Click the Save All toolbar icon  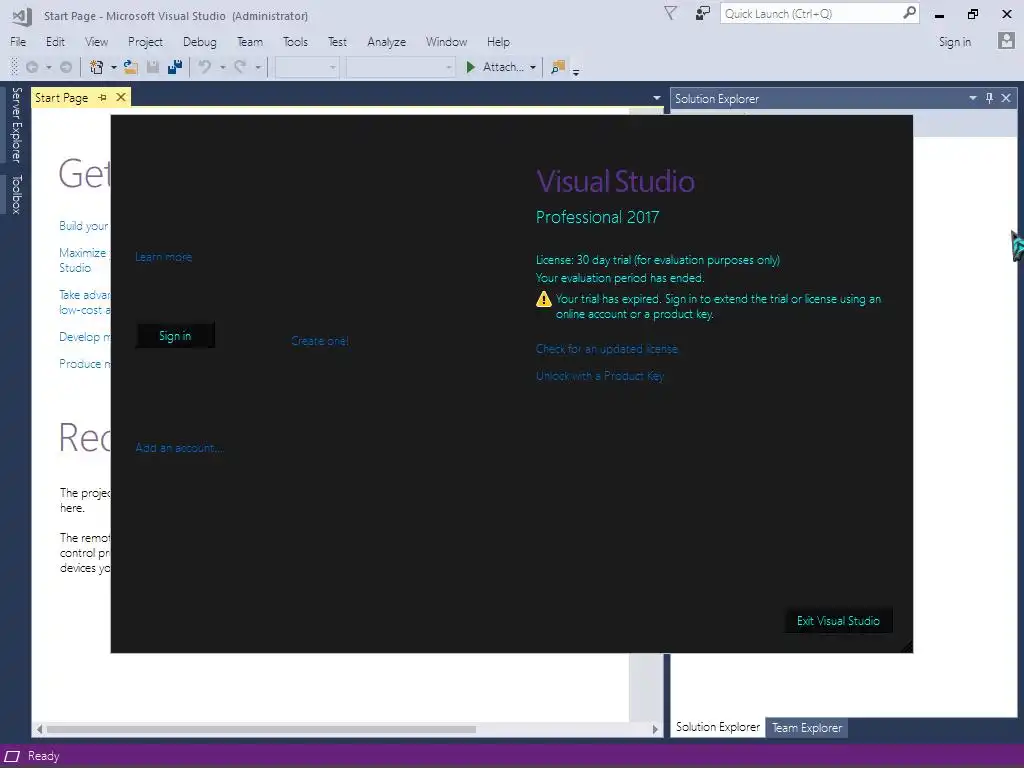(x=175, y=67)
